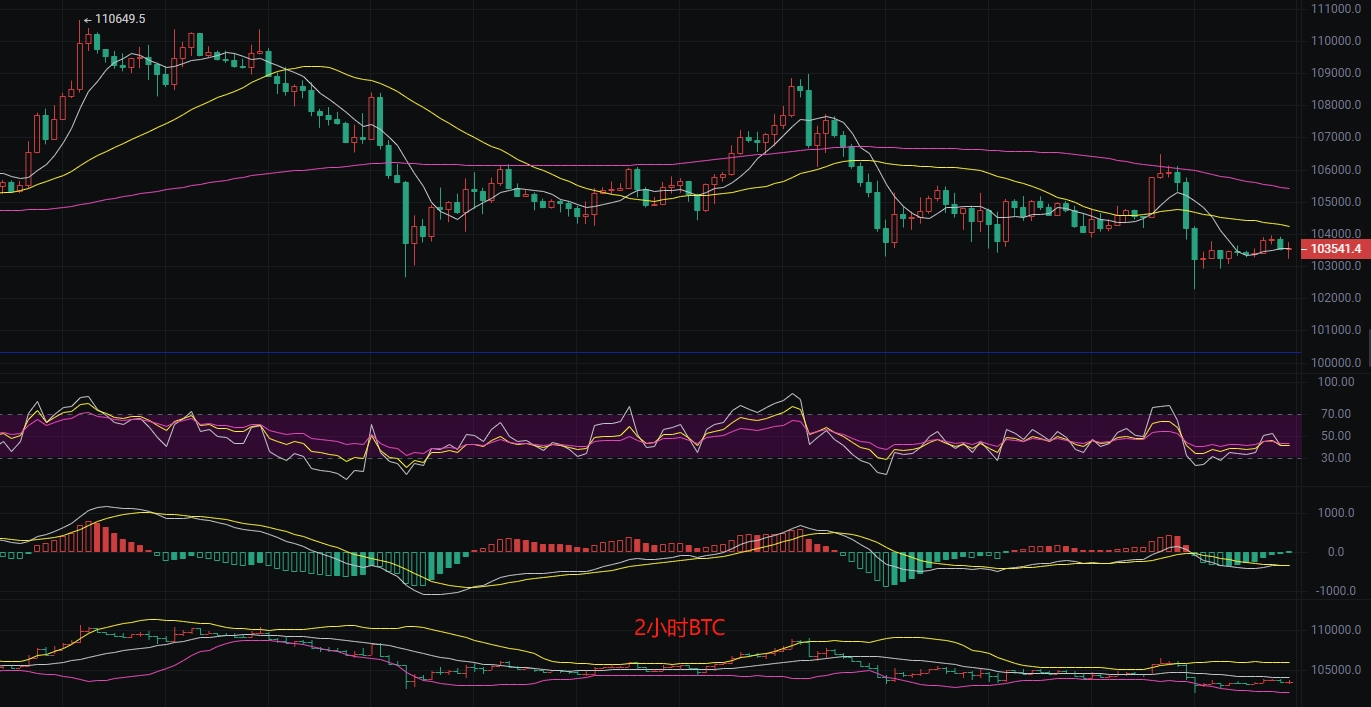Click the RSI axis label 100.00
1371x707 pixels.
point(1335,382)
